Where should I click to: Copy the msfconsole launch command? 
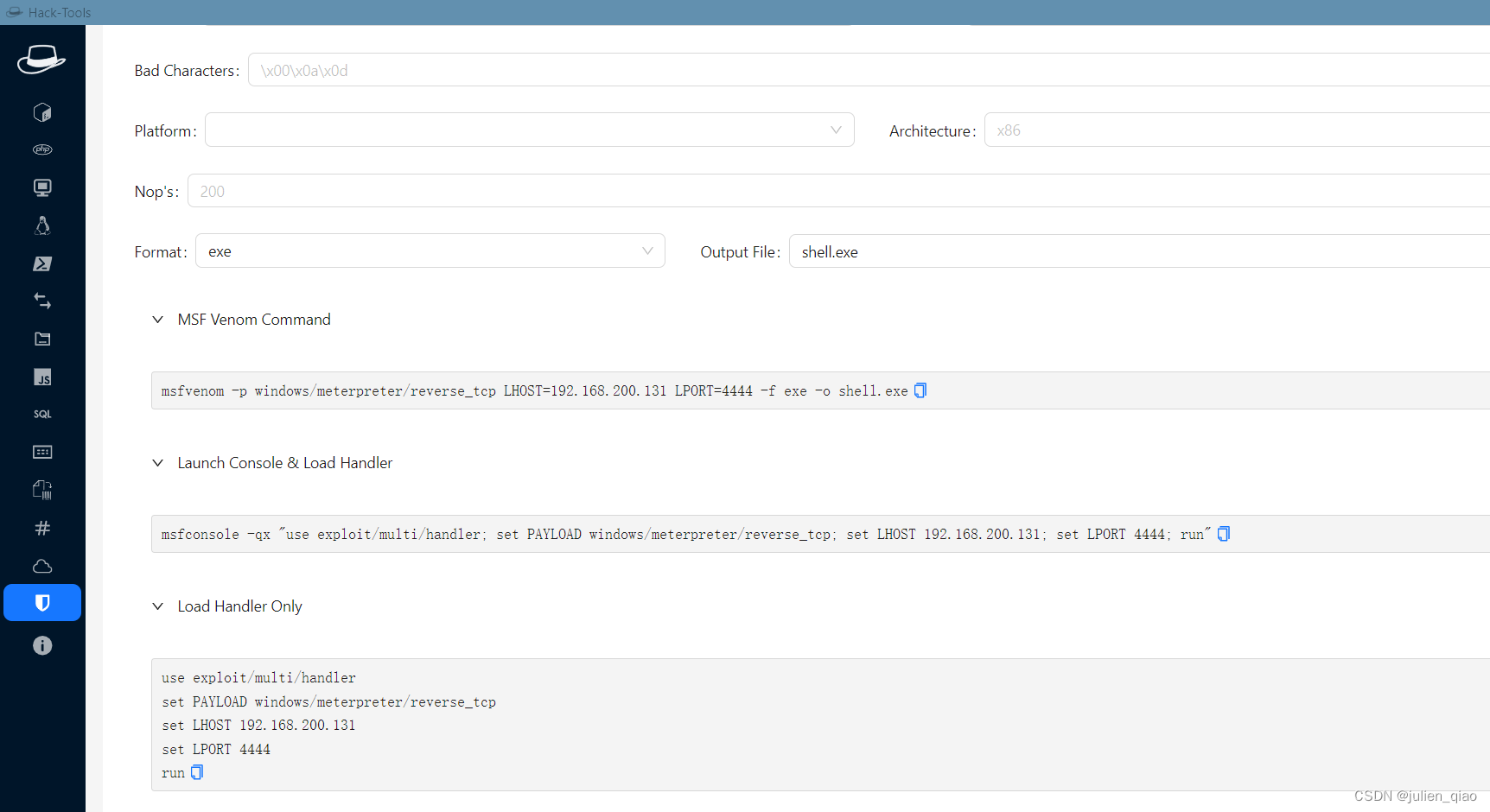[x=1224, y=534]
